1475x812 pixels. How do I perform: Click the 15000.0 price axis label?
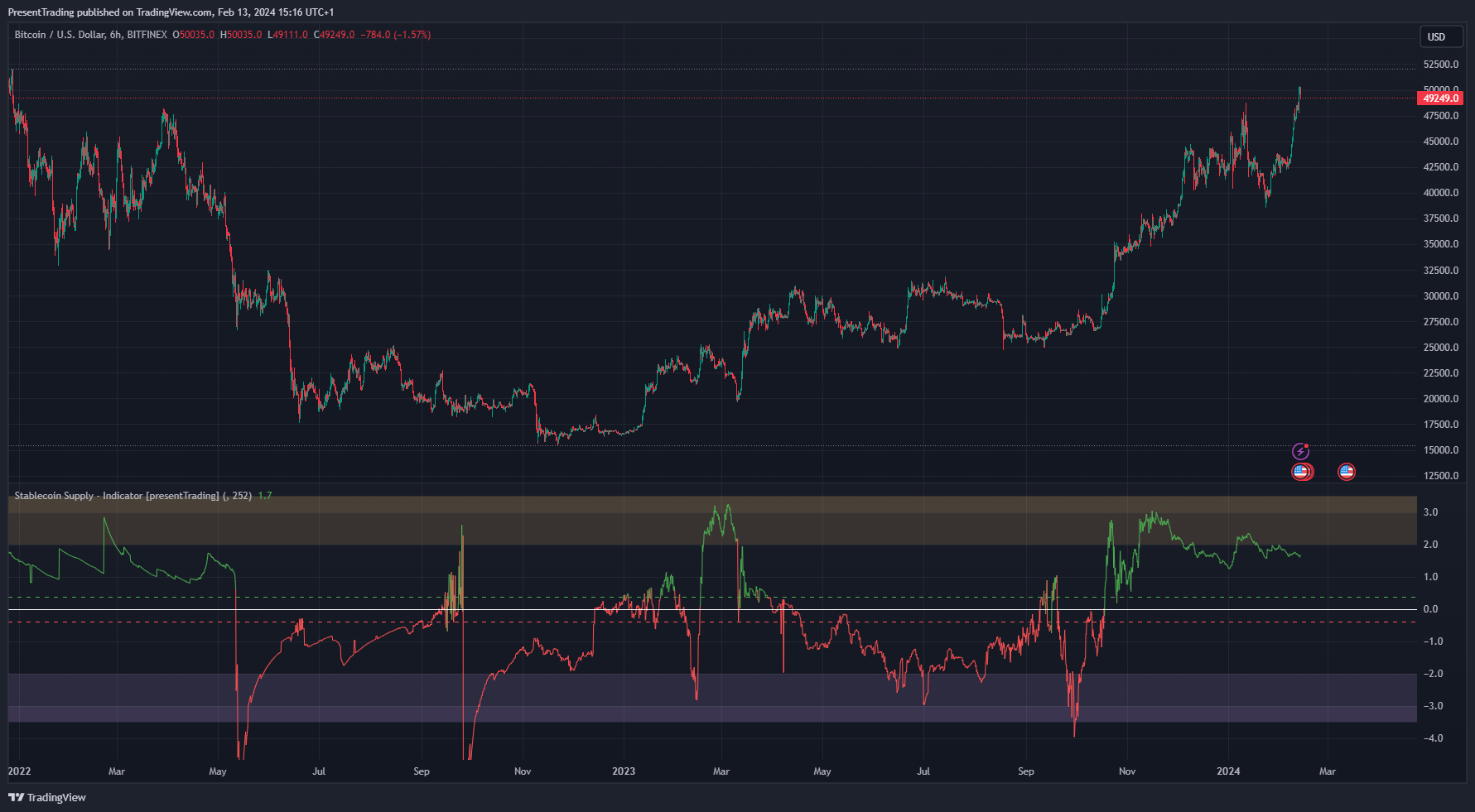tap(1441, 450)
